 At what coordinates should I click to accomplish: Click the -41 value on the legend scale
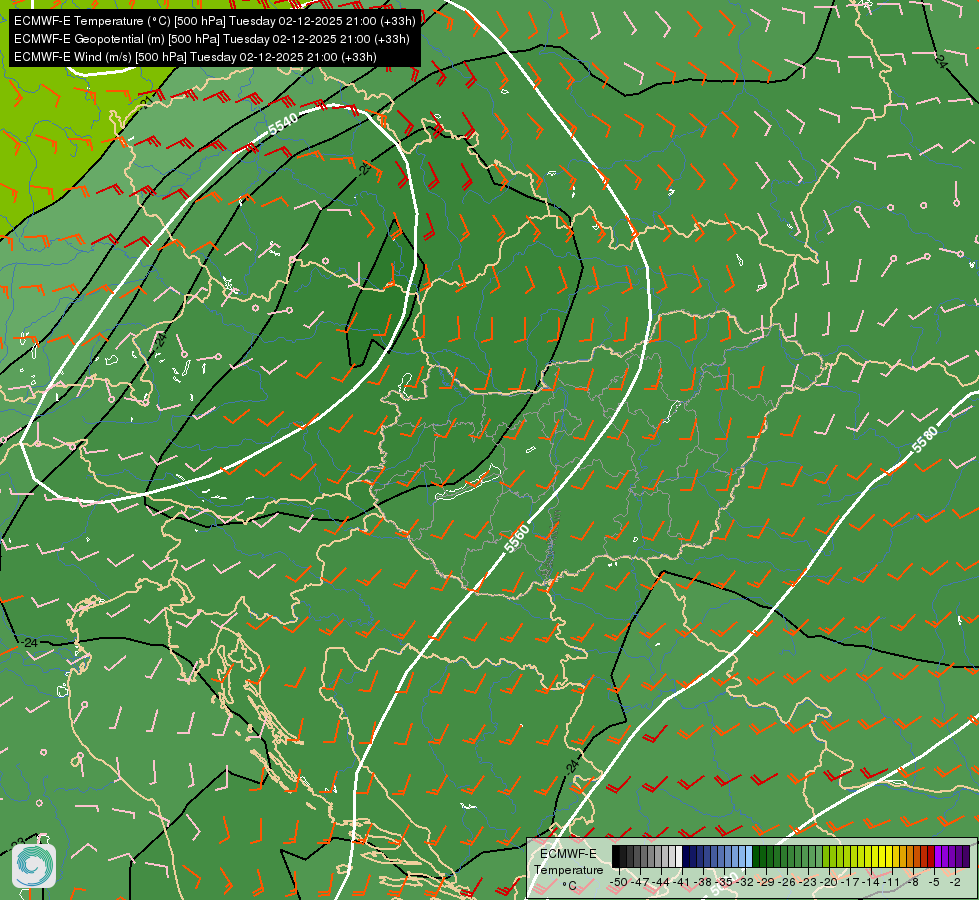pyautogui.click(x=682, y=882)
